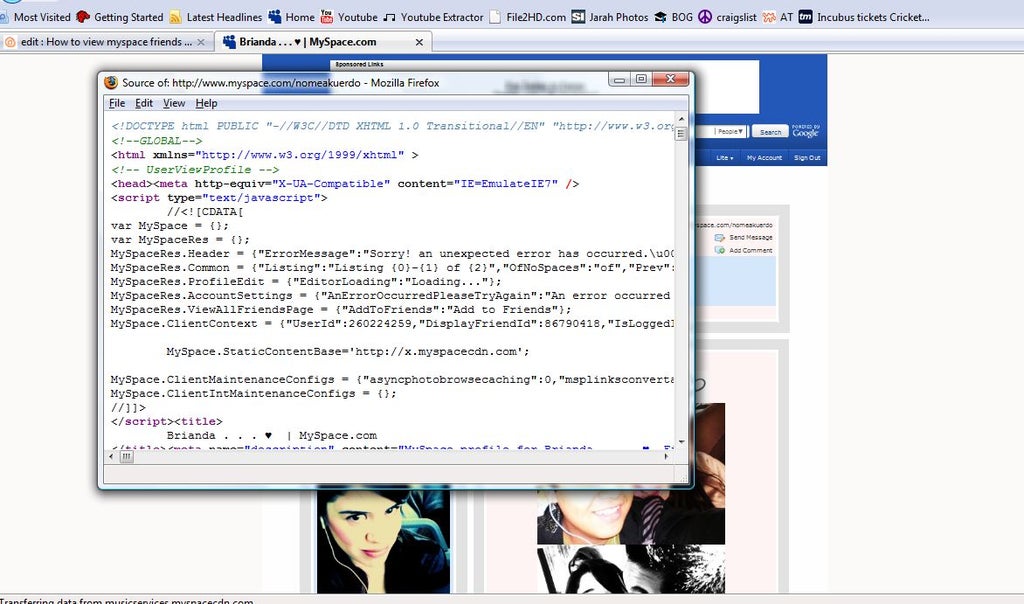Maximize the source viewer window
Viewport: 1024px width, 604px height.
point(641,79)
